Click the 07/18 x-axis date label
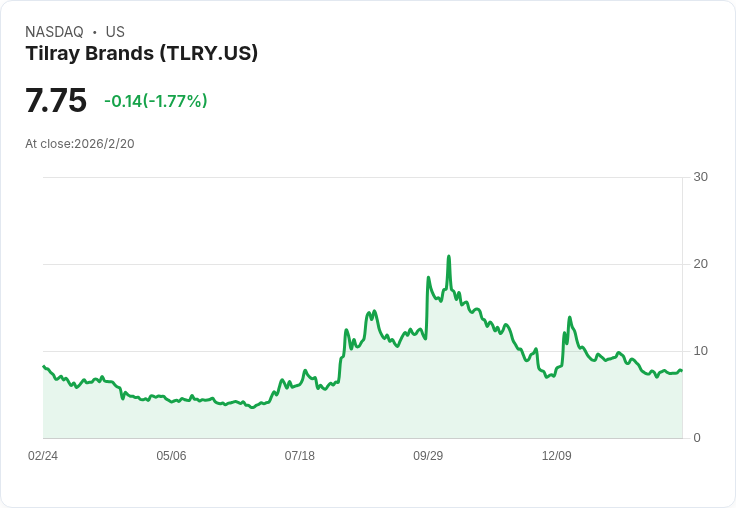 click(x=299, y=455)
